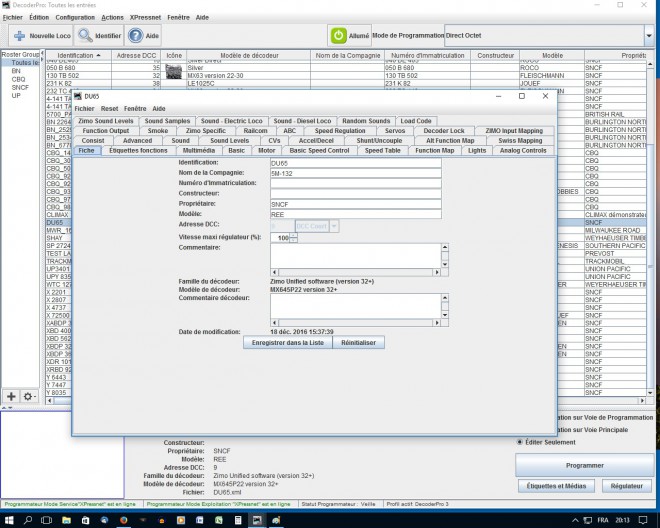Click the Commentaire décodeur horizontal scrollbar right arrow
This screenshot has height=528, width=660.
(437, 323)
